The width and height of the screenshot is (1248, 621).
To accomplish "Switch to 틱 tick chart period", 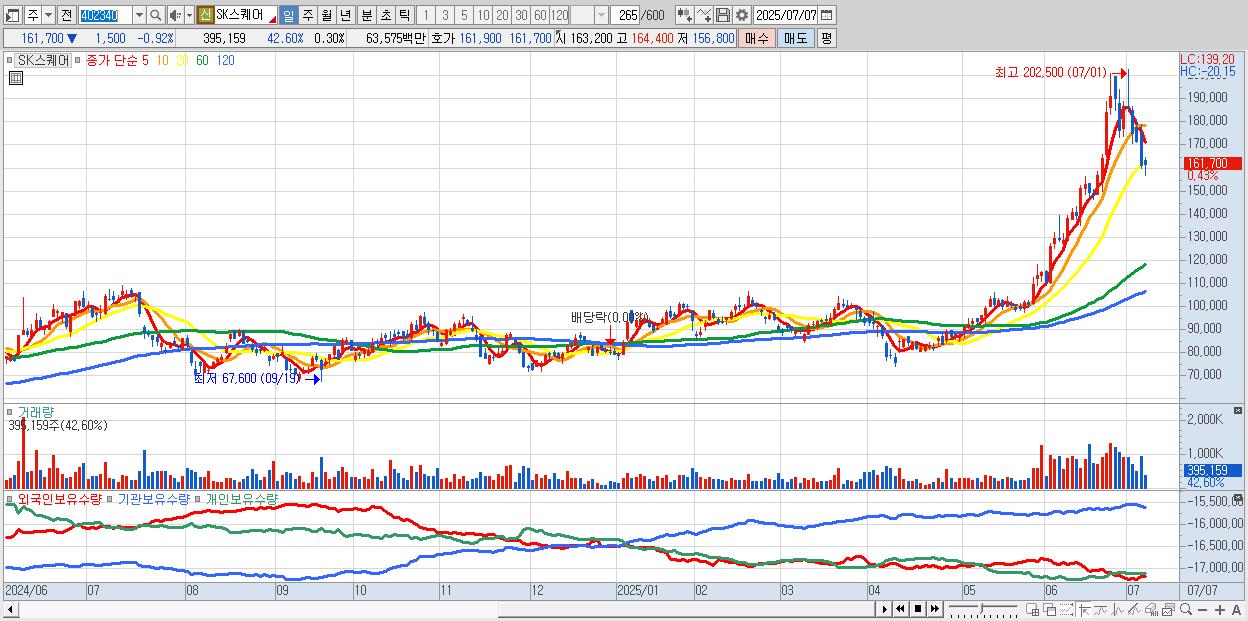I will click(404, 15).
